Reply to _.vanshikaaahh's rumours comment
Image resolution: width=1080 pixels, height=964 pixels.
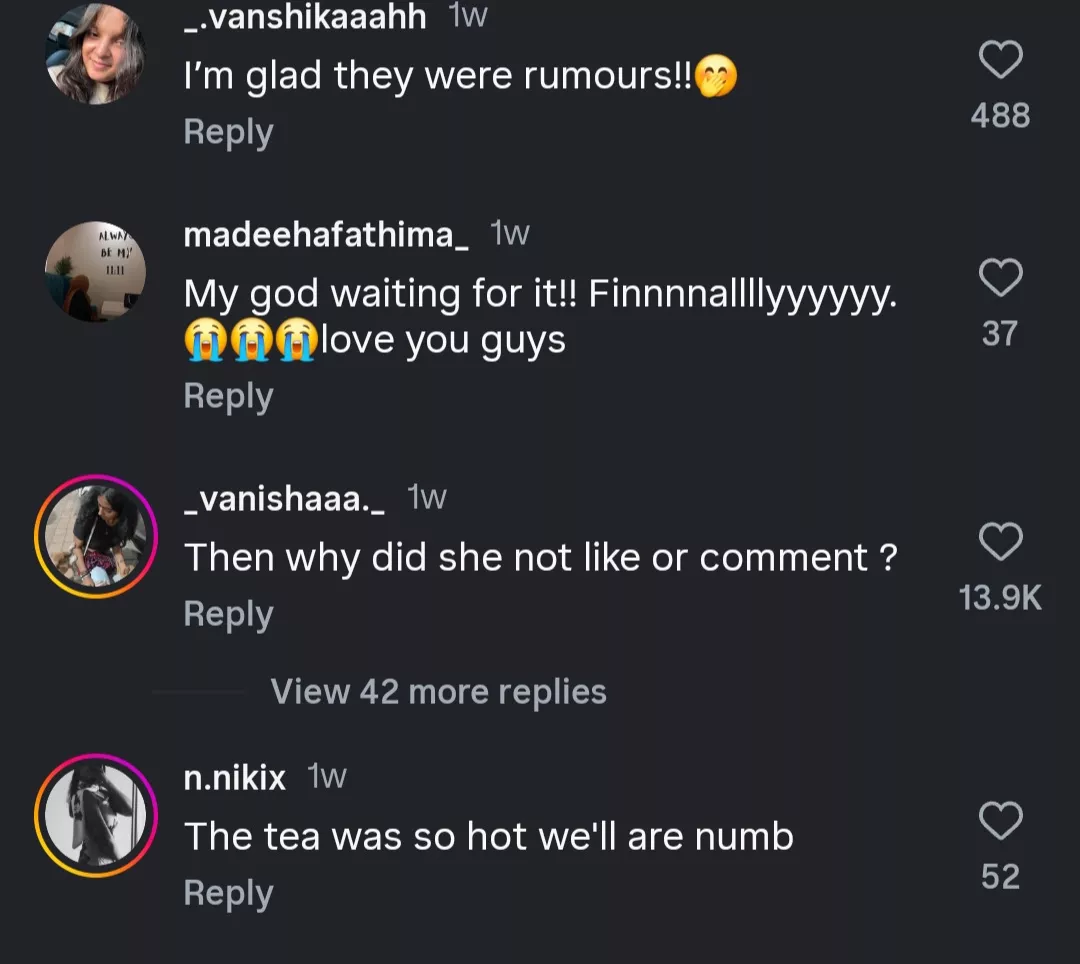(x=228, y=133)
